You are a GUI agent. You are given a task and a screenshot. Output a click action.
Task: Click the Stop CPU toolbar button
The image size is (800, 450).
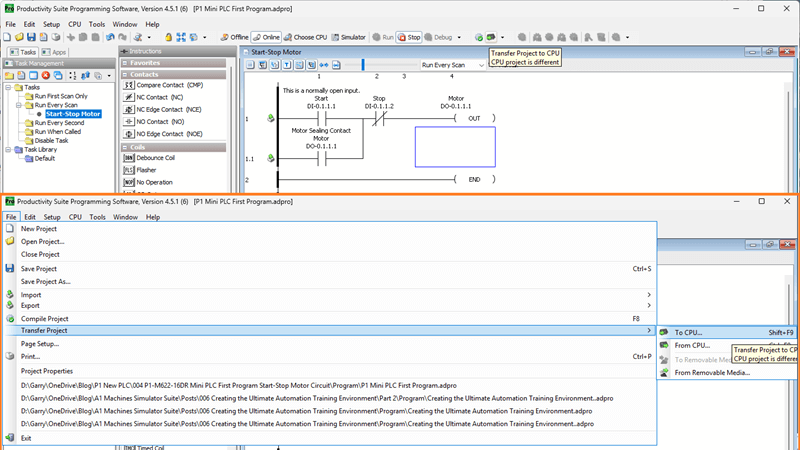click(410, 37)
